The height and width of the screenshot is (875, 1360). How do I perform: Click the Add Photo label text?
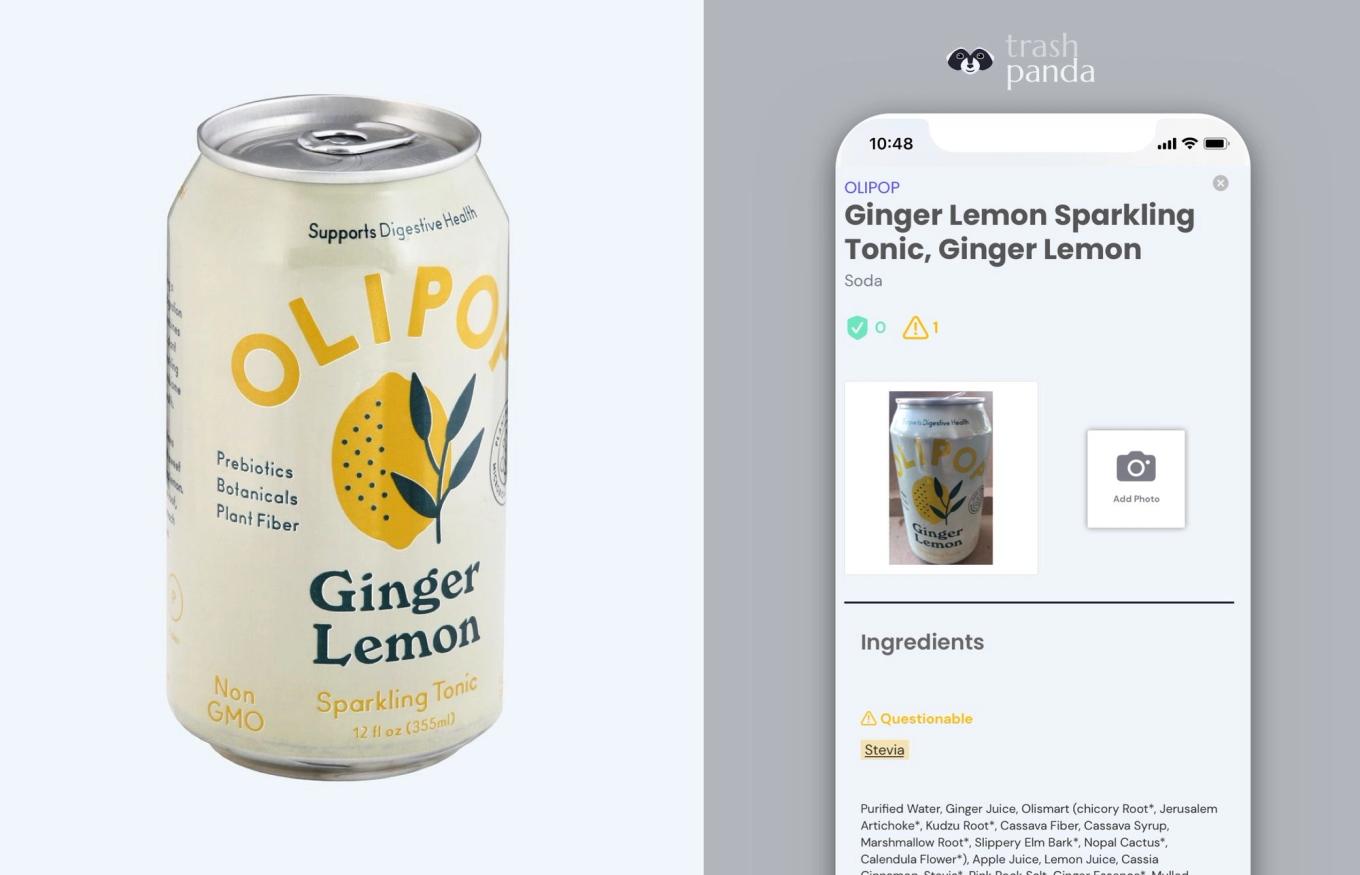coord(1136,499)
